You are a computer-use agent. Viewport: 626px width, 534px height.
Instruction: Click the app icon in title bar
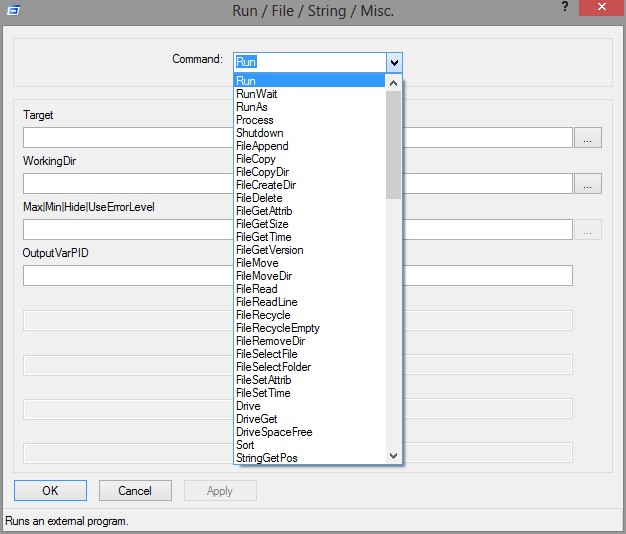point(12,12)
